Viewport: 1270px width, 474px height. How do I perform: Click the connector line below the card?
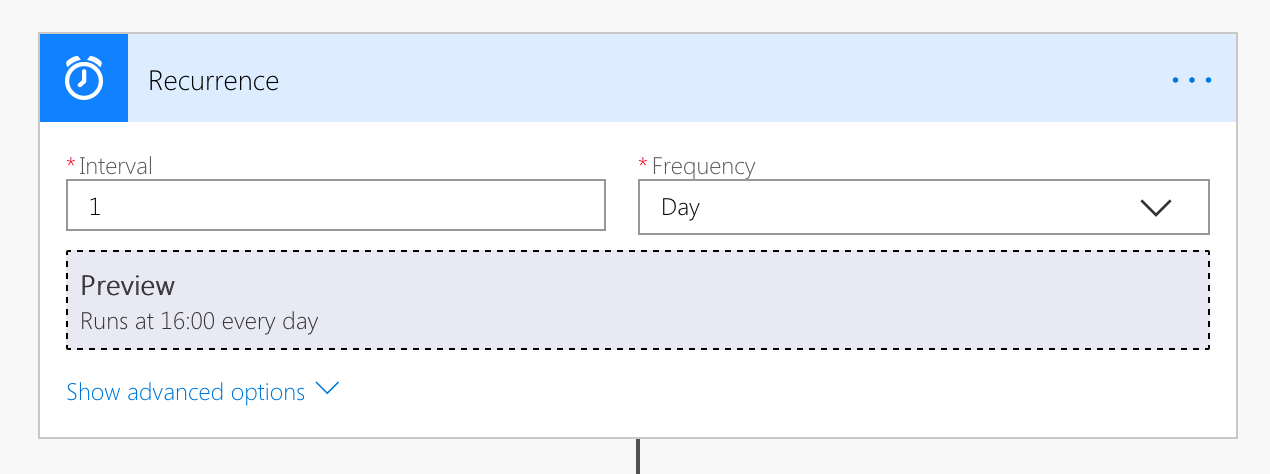coord(637,456)
